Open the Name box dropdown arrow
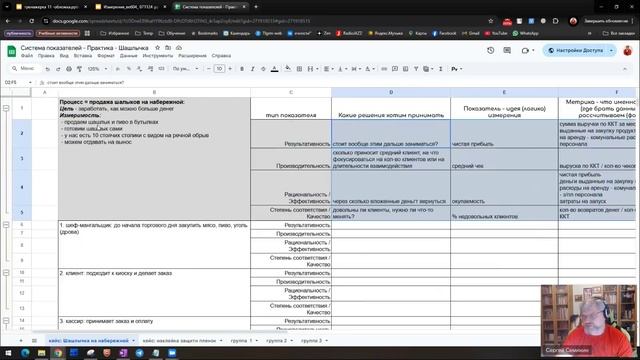This screenshot has width=640, height=360. point(30,82)
